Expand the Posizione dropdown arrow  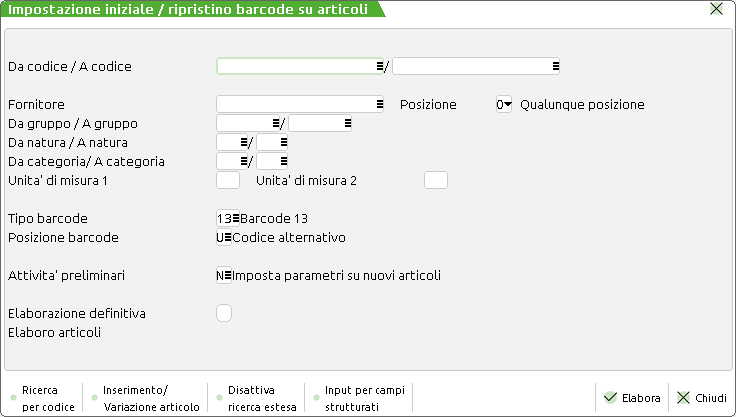coord(507,104)
